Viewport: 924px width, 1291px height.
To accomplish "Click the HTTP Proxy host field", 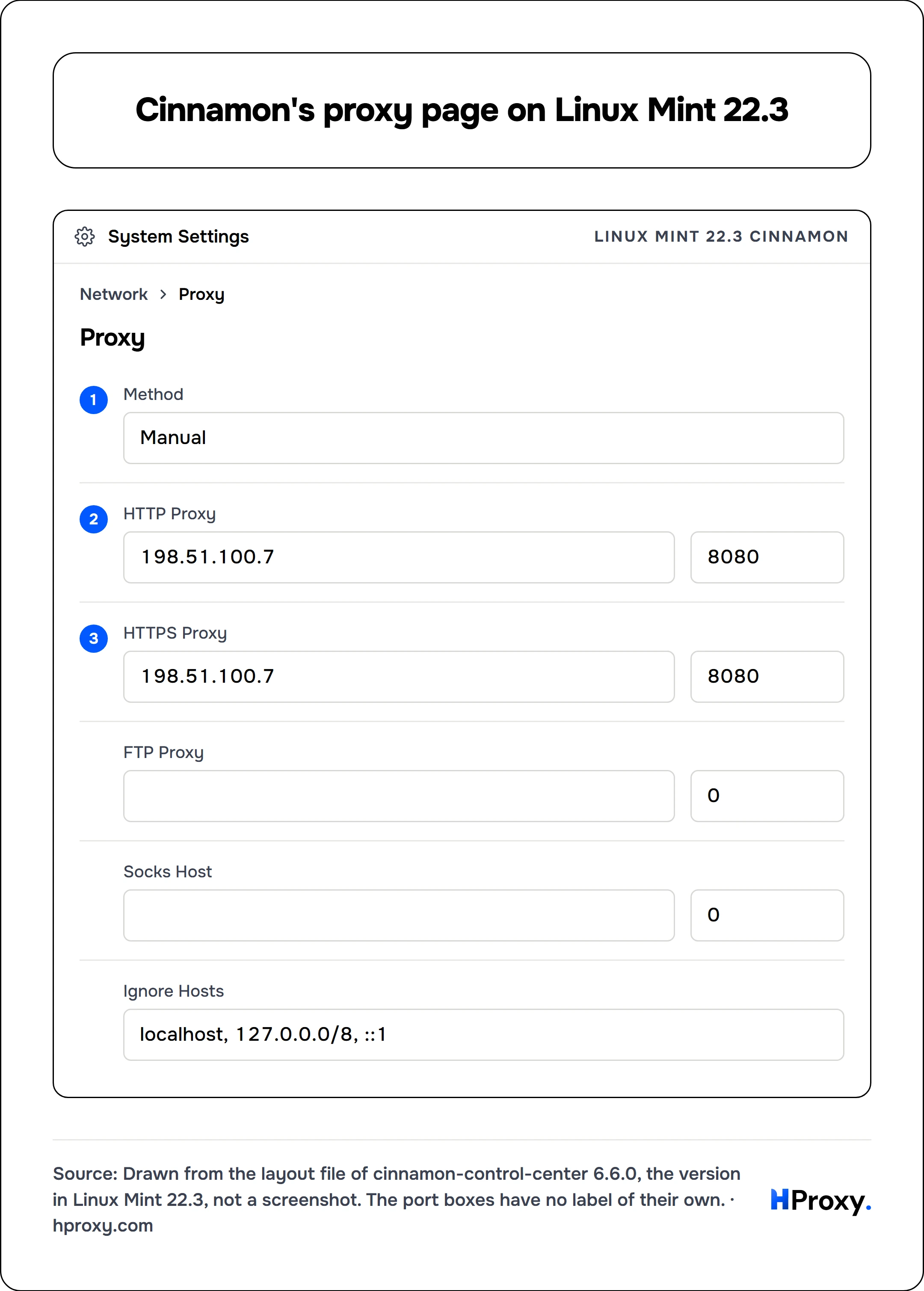I will click(399, 557).
